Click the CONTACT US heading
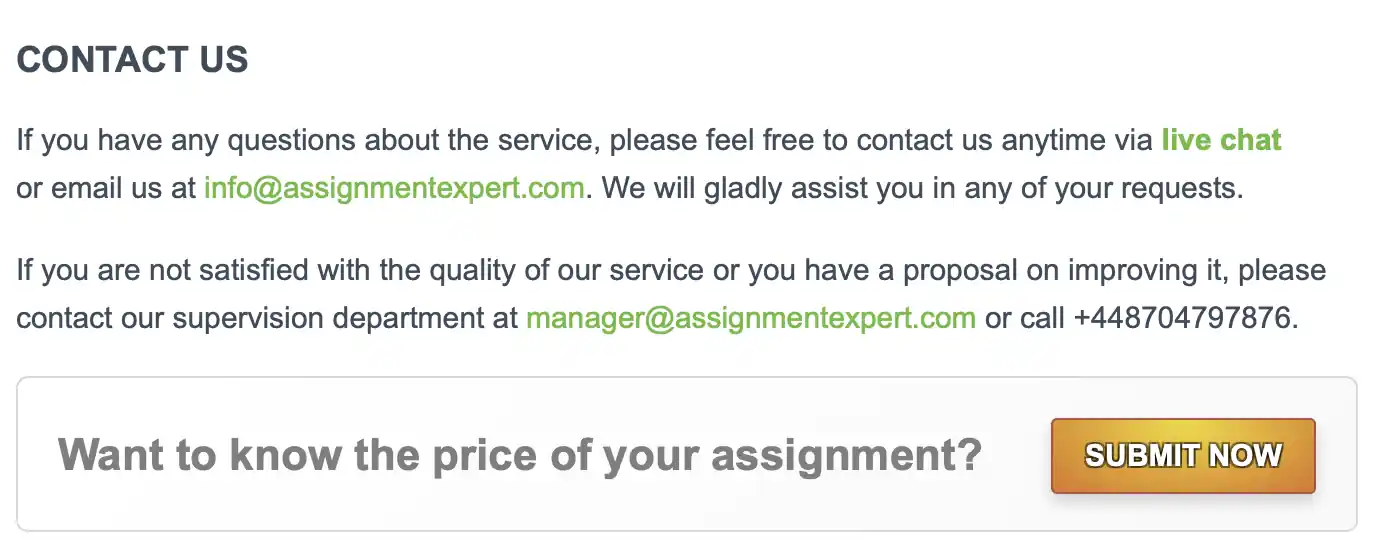1378x560 pixels. point(132,60)
